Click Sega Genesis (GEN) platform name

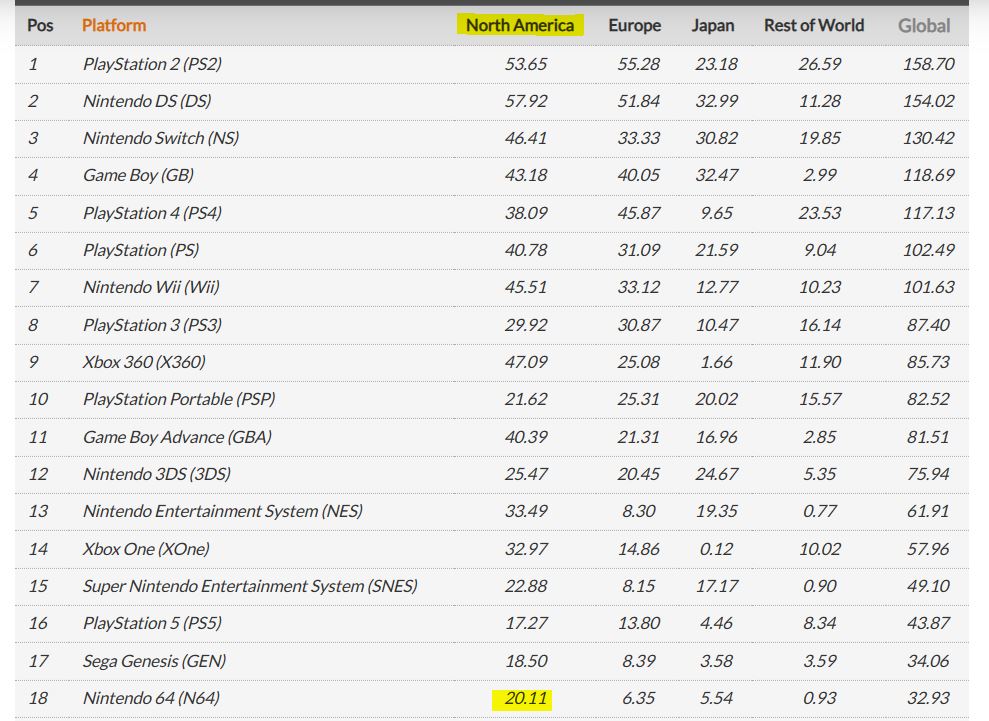[154, 661]
